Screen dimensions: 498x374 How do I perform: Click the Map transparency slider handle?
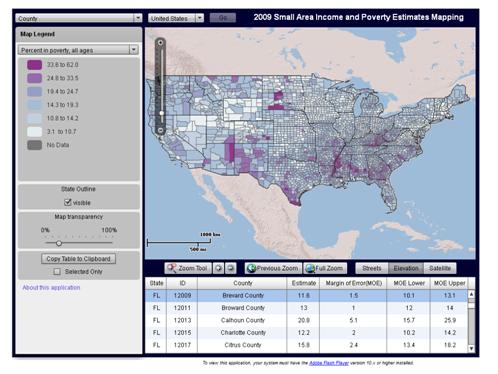coord(59,243)
